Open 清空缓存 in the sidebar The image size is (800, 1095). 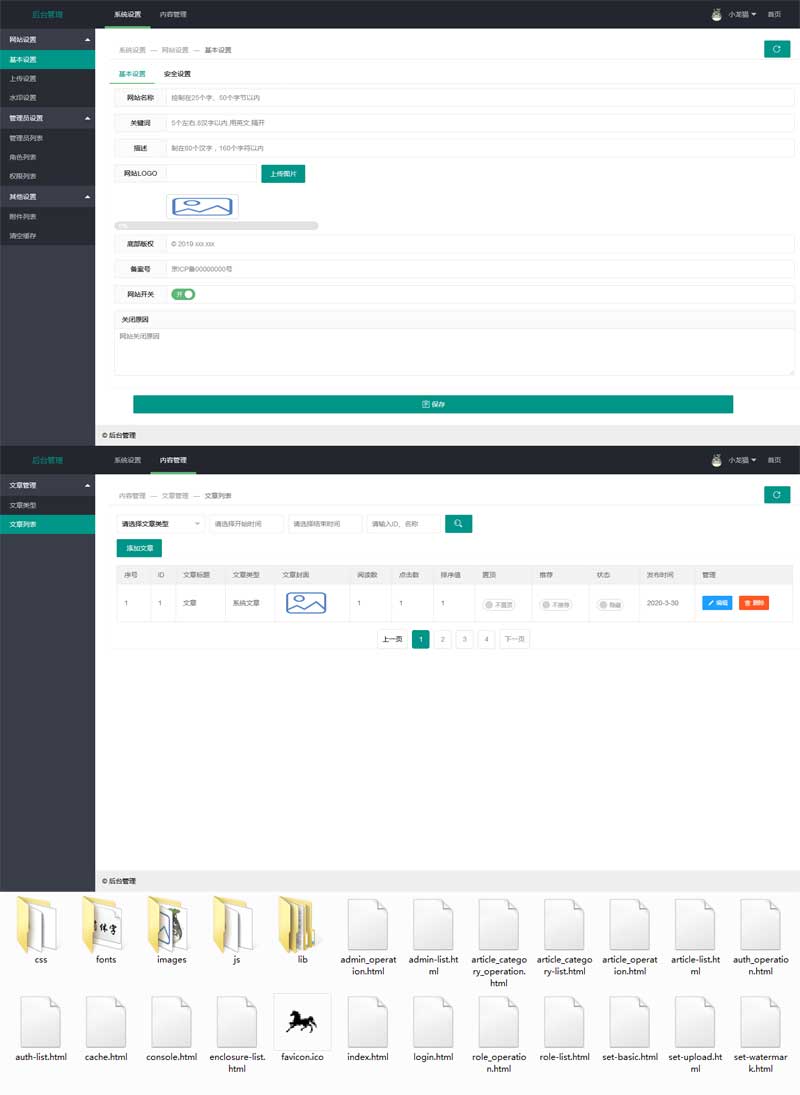click(47, 235)
